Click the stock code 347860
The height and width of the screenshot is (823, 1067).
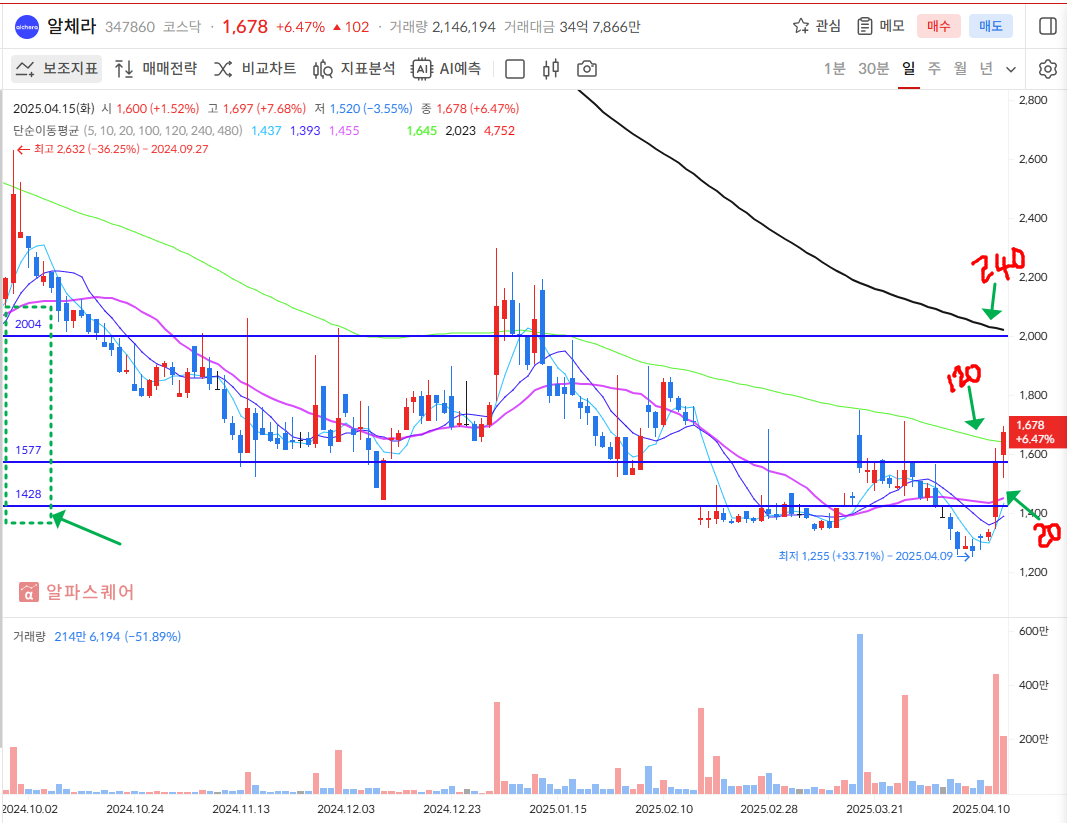(131, 27)
